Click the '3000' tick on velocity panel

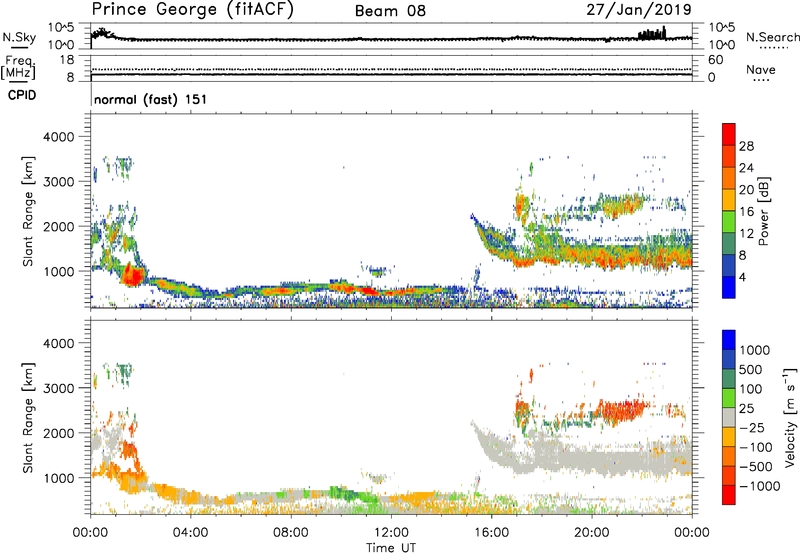pyautogui.click(x=59, y=388)
